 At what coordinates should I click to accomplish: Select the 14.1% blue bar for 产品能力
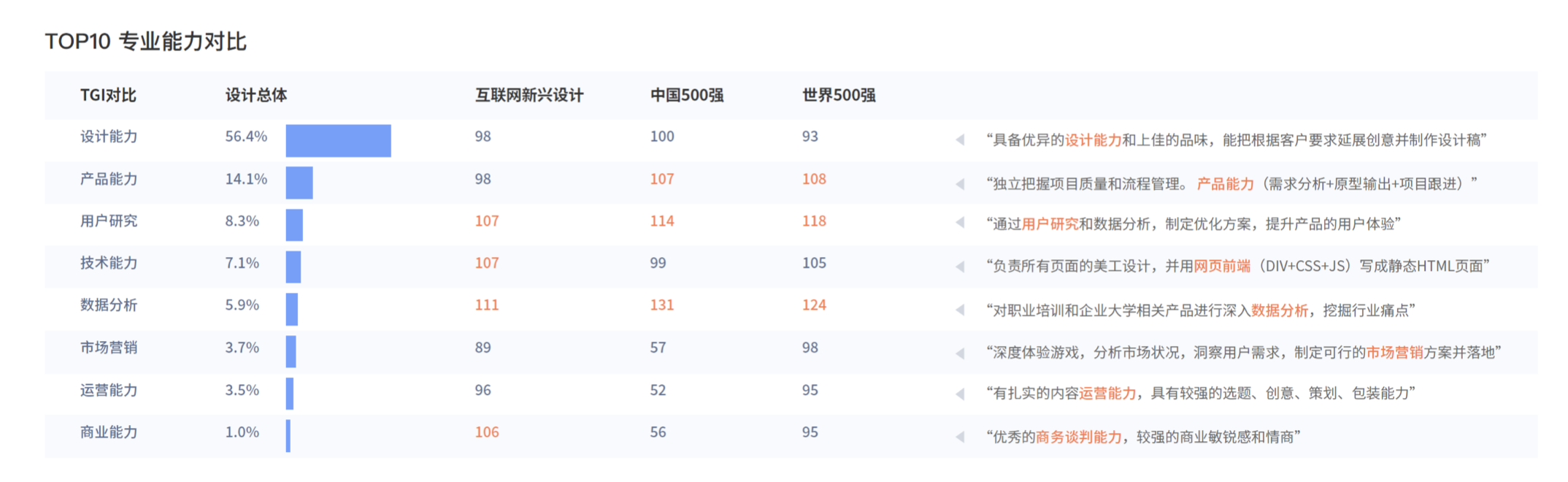tap(299, 183)
